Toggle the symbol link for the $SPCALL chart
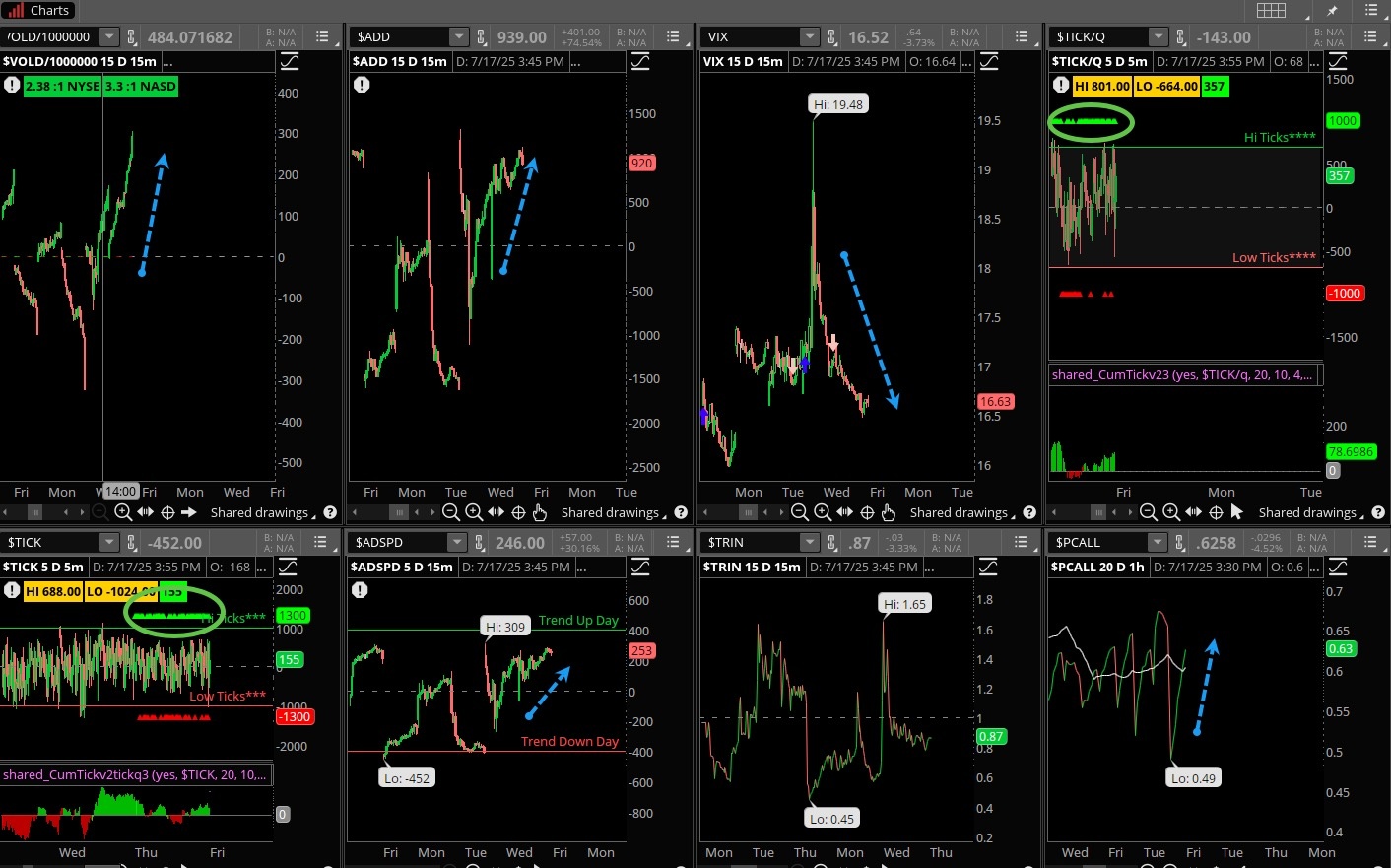 pos(1179,543)
